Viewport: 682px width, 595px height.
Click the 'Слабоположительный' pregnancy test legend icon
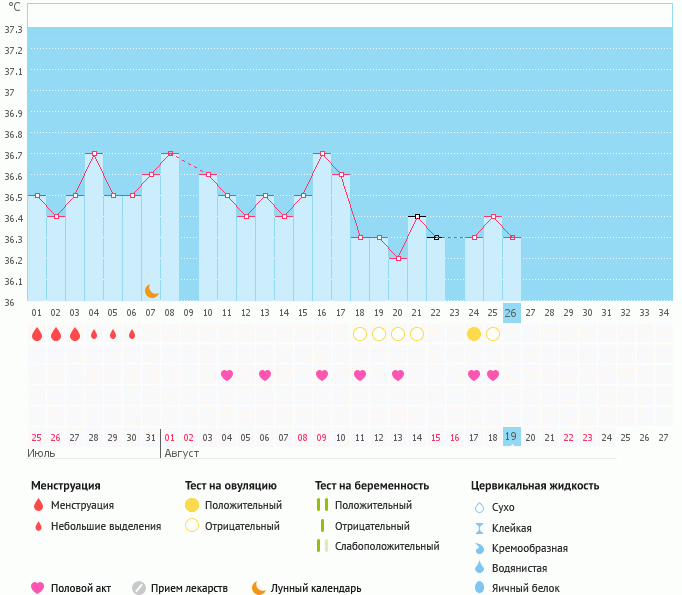pyautogui.click(x=321, y=546)
